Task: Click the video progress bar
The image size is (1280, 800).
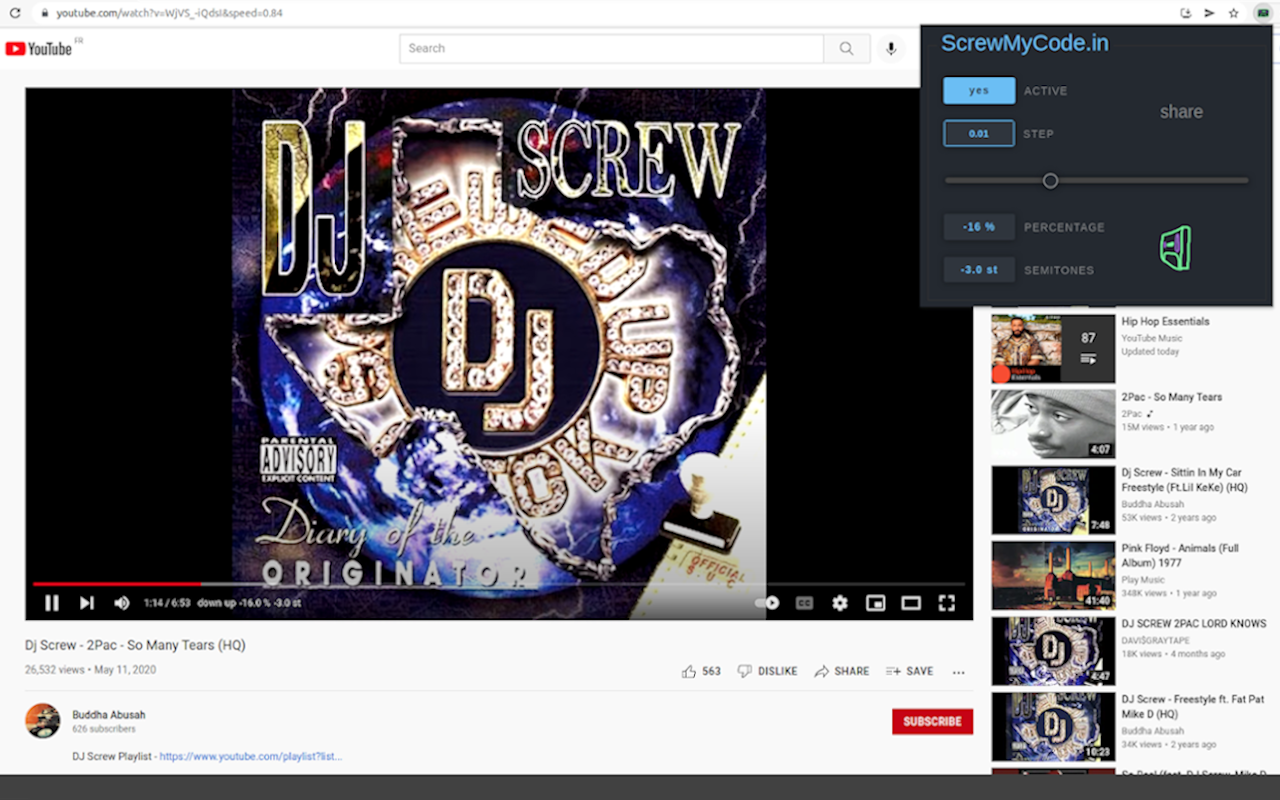Action: click(499, 583)
